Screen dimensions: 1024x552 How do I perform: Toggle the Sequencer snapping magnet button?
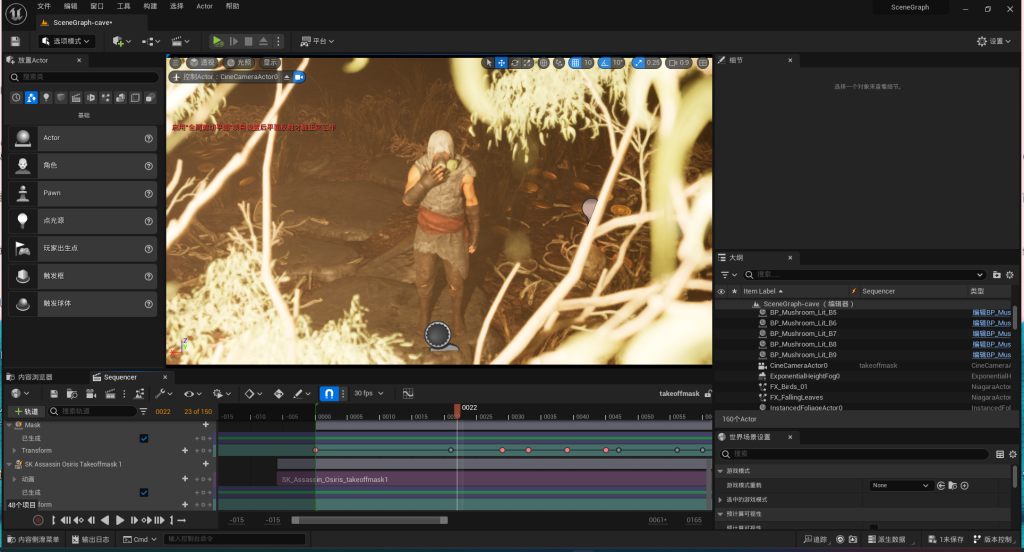point(329,393)
